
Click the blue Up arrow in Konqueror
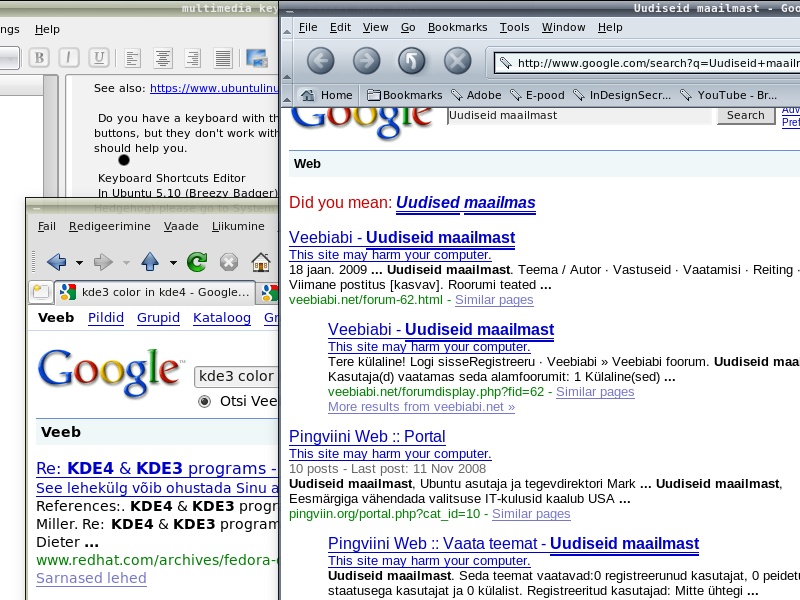(x=150, y=262)
